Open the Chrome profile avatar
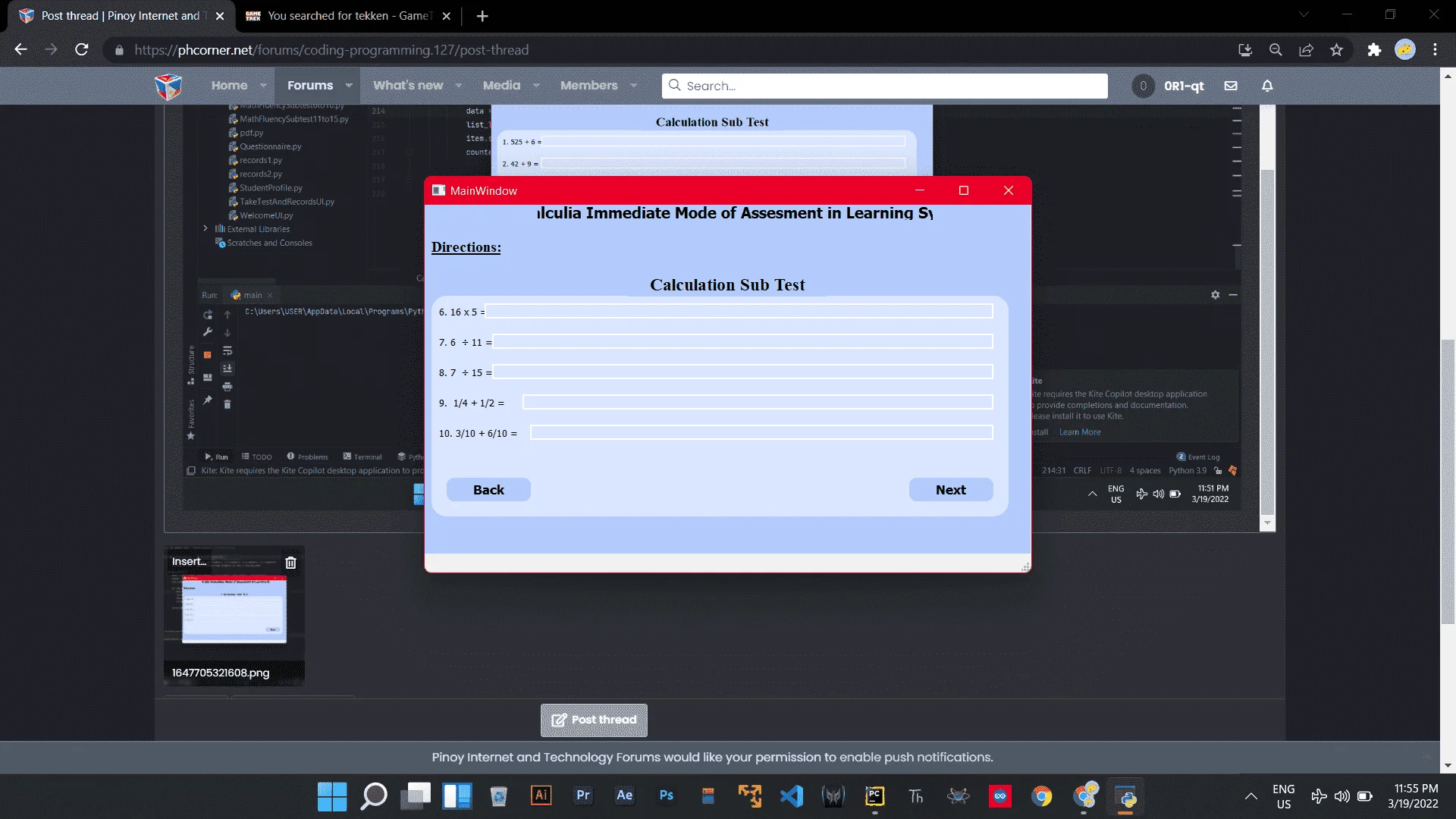The image size is (1456, 819). click(1405, 50)
